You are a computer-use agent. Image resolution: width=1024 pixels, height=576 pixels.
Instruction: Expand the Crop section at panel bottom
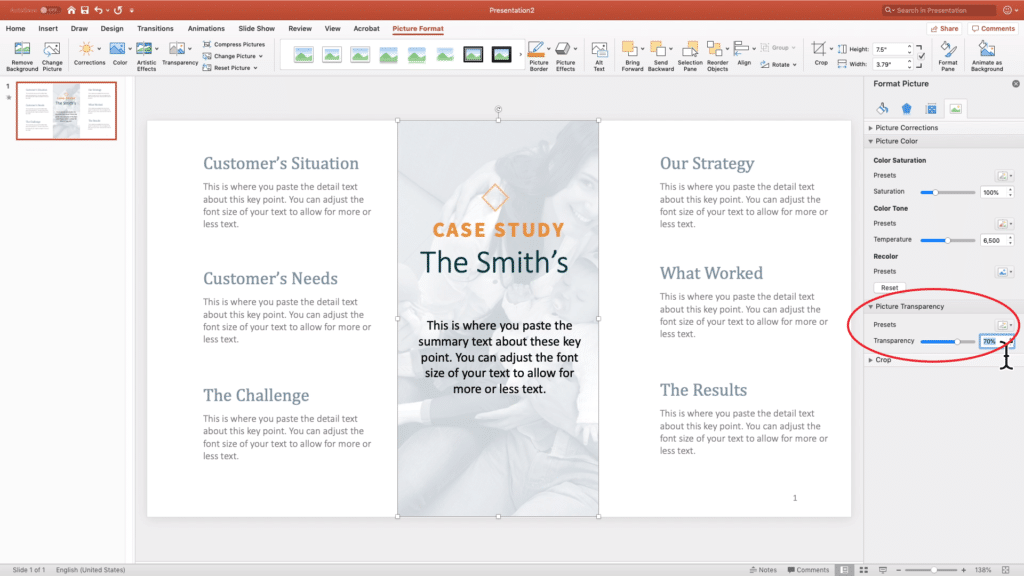click(871, 360)
